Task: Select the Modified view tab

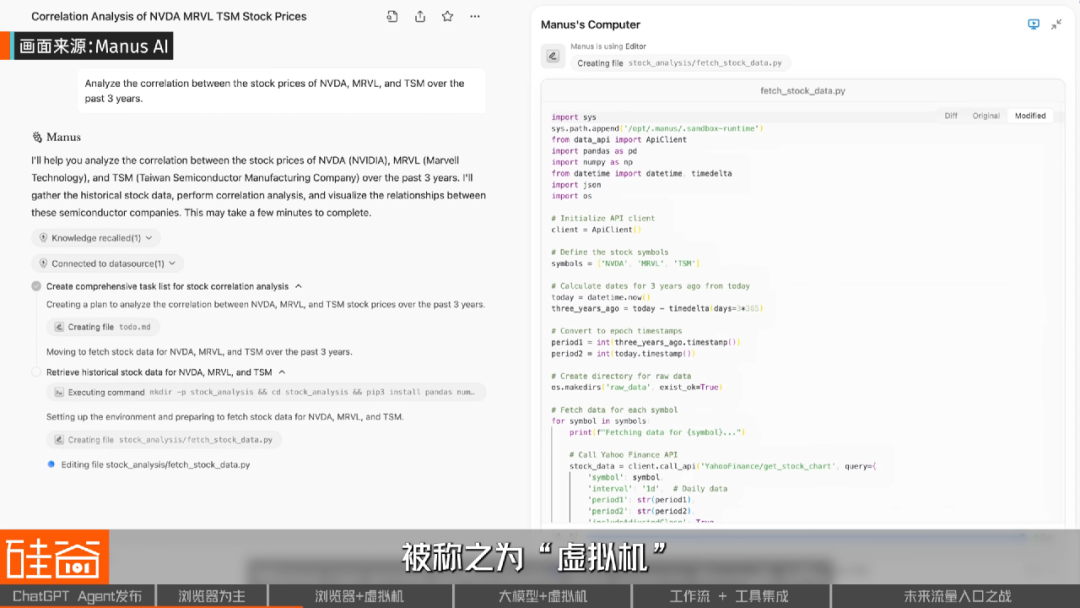Action: [1030, 116]
